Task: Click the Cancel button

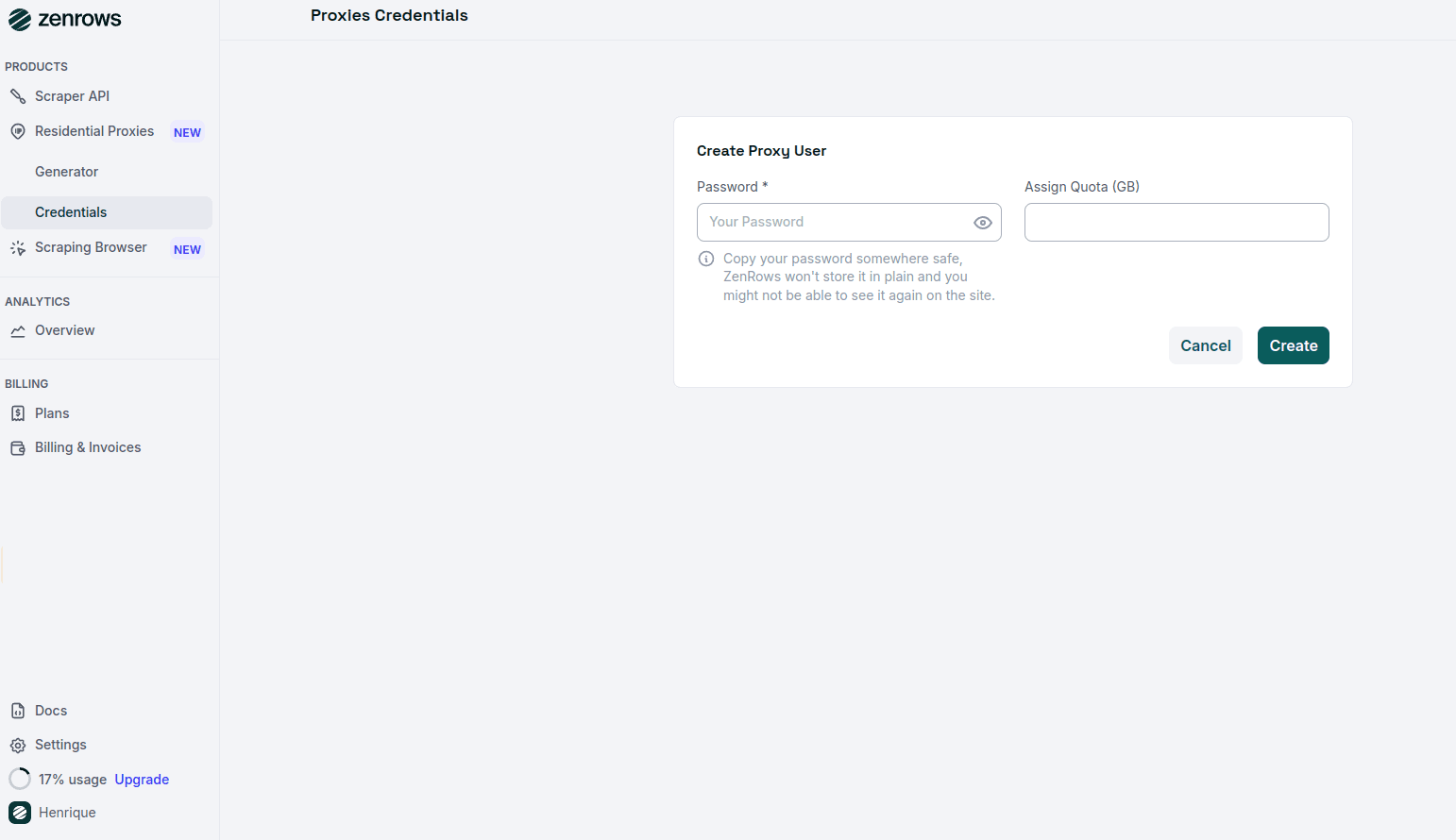Action: 1206,345
